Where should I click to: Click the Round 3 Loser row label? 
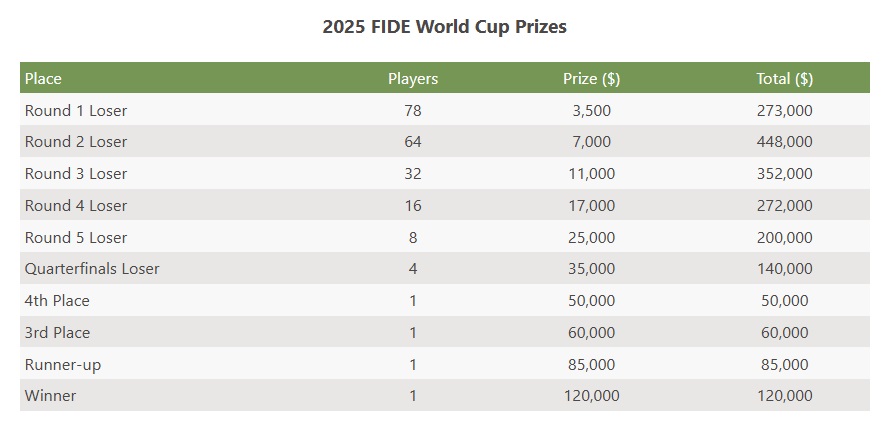point(76,174)
